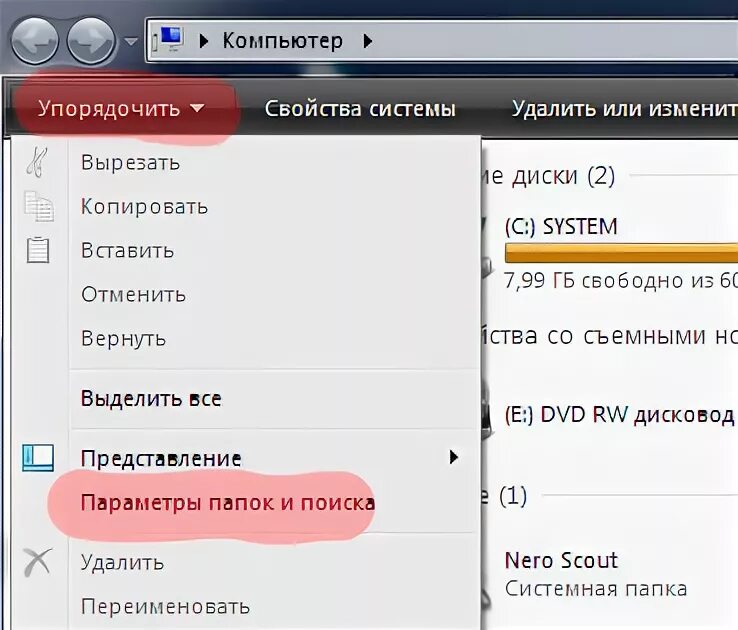Select the Nero Scout item
Viewport: 738px width, 630px height.
pyautogui.click(x=561, y=560)
